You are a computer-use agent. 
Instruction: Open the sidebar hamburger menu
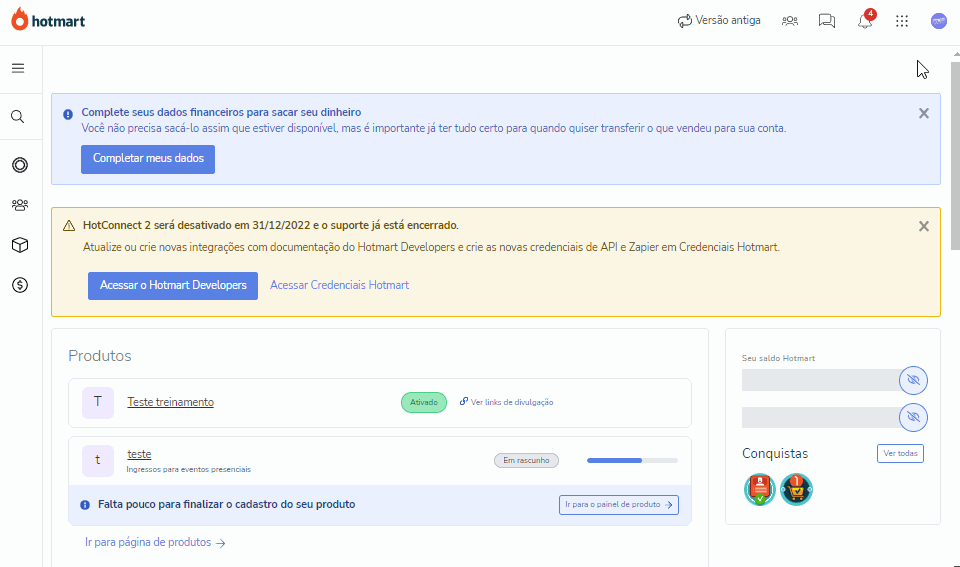click(x=18, y=68)
